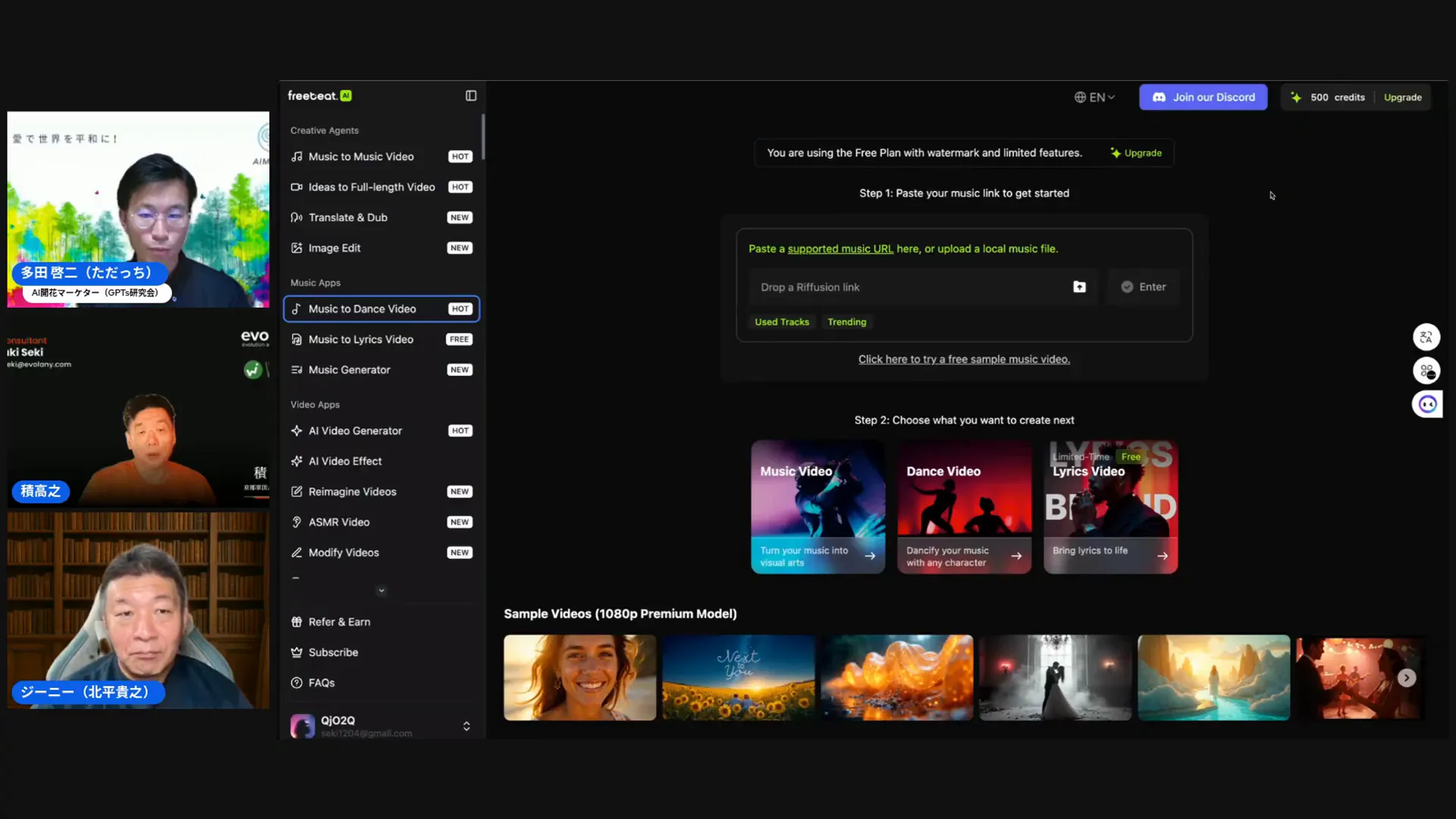Image resolution: width=1456 pixels, height=819 pixels.
Task: Click the Music to Music Video note icon
Action: click(297, 156)
